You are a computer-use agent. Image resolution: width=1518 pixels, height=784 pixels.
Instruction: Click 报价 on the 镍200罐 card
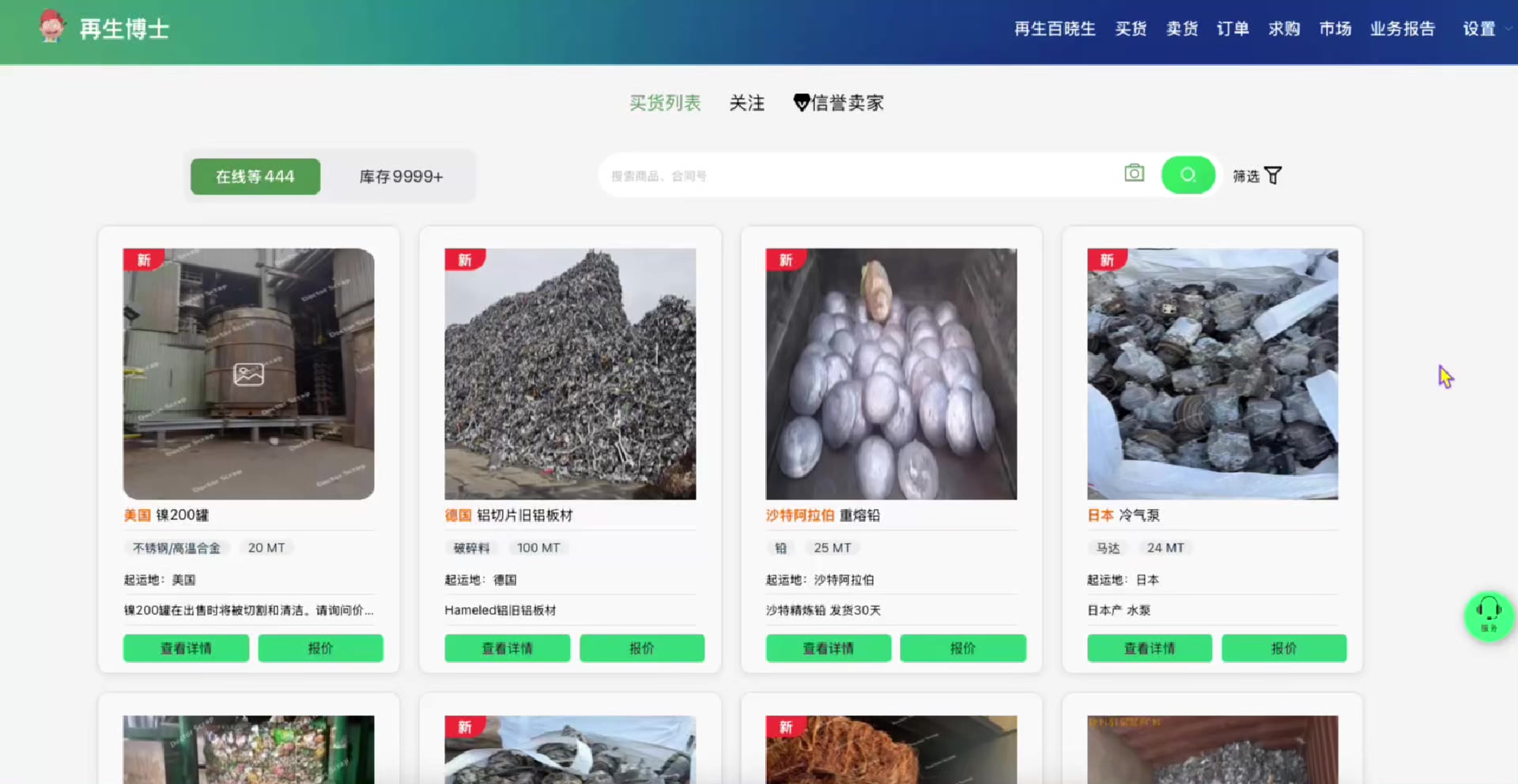tap(320, 648)
